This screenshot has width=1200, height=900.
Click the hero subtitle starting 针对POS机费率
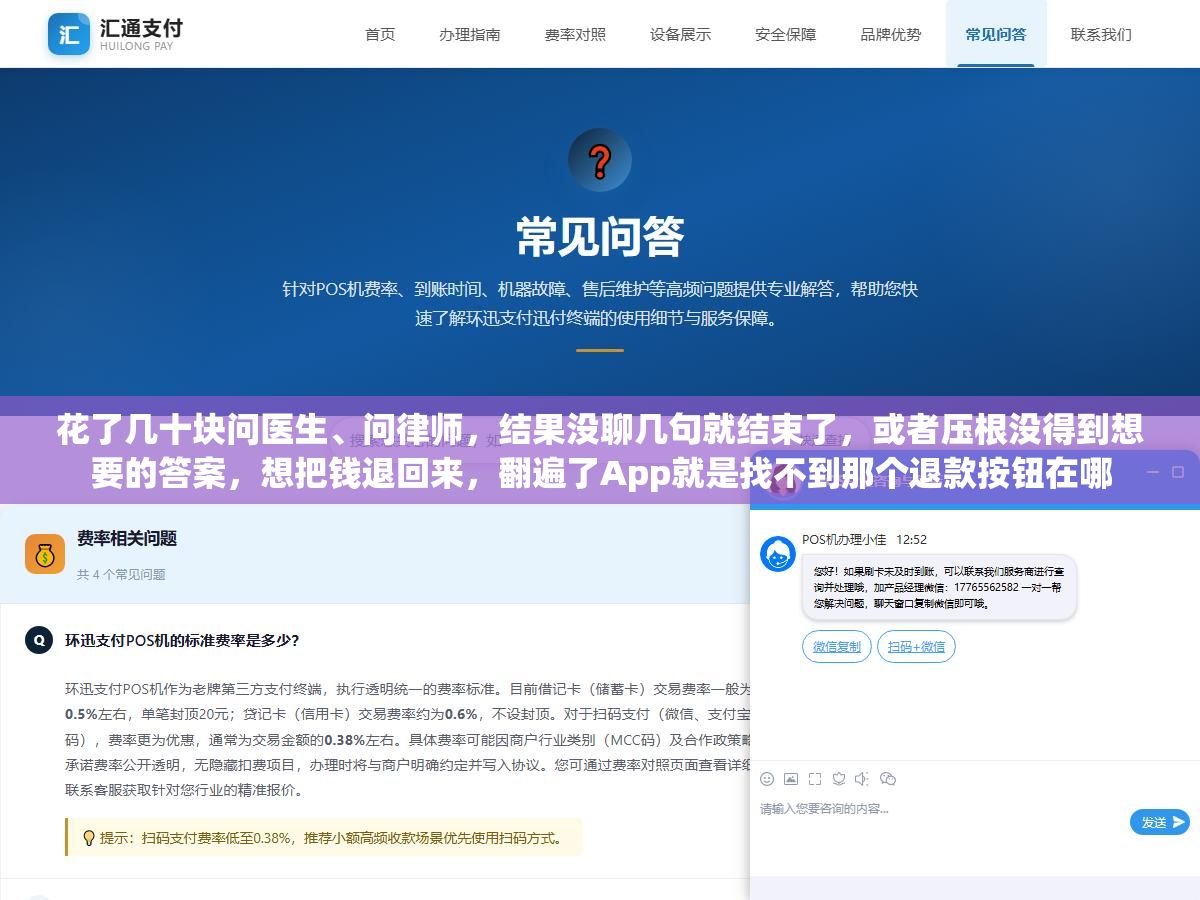tap(600, 304)
